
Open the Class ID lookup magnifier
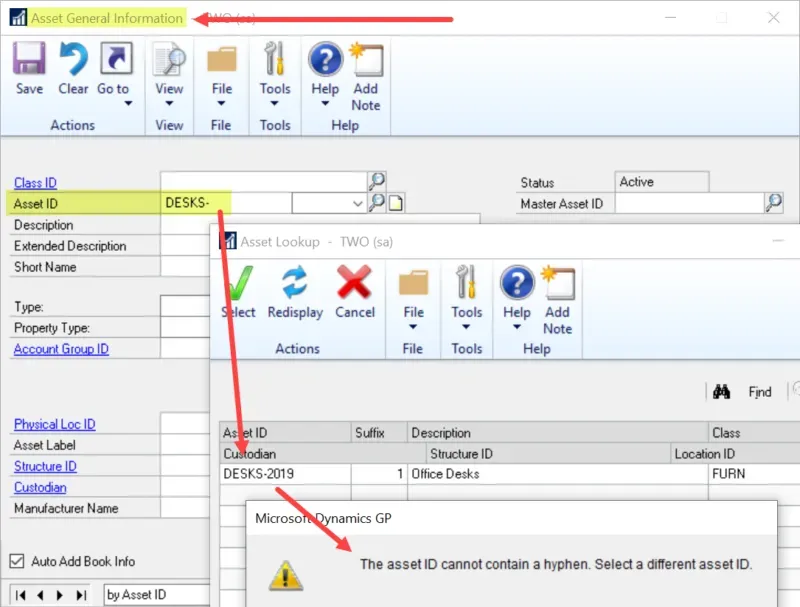378,182
